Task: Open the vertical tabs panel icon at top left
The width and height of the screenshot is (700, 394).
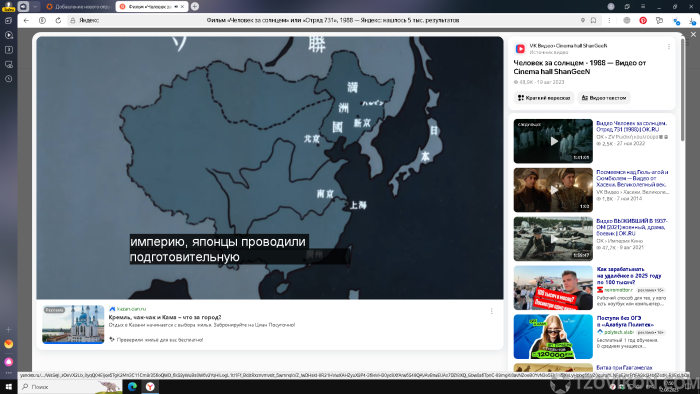Action: [x=23, y=7]
